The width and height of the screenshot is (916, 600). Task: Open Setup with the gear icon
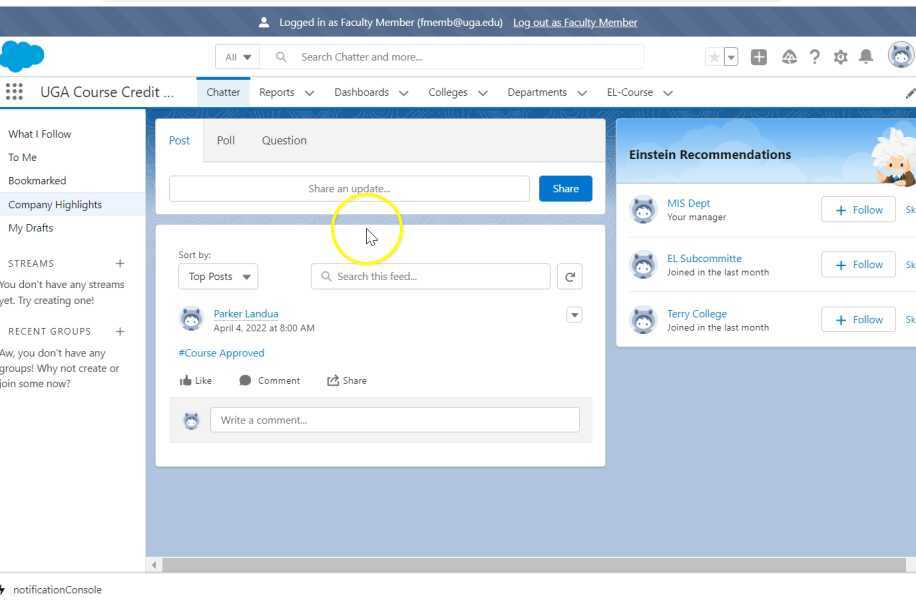point(840,57)
